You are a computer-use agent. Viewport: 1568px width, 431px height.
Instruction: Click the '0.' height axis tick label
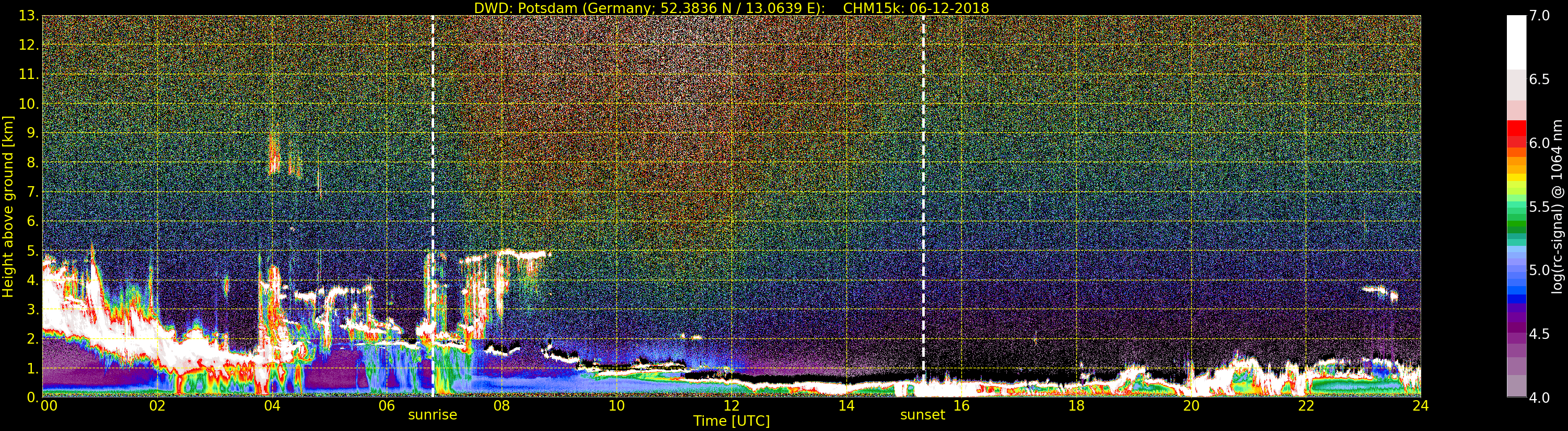click(32, 398)
